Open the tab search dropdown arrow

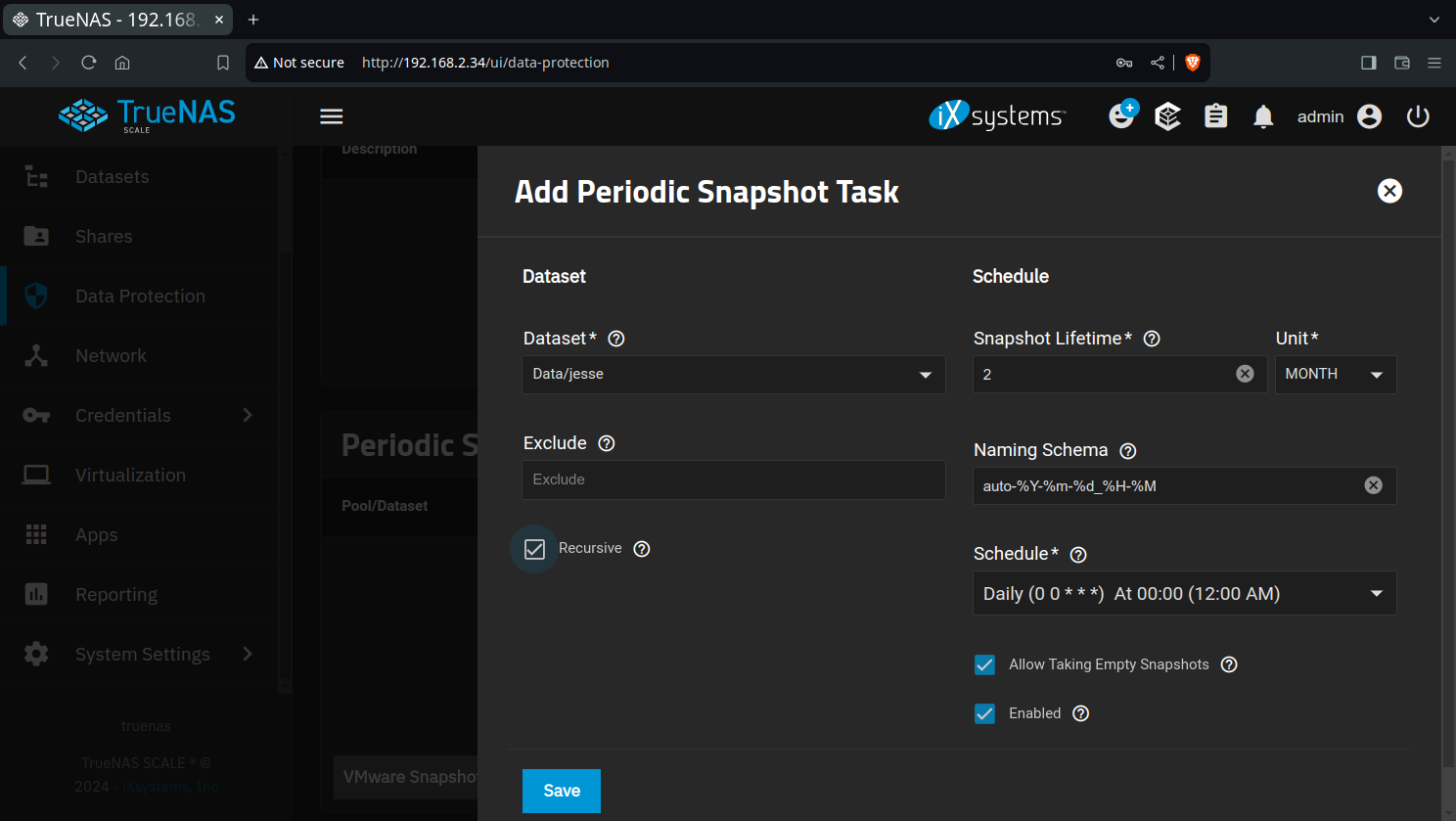1434,20
